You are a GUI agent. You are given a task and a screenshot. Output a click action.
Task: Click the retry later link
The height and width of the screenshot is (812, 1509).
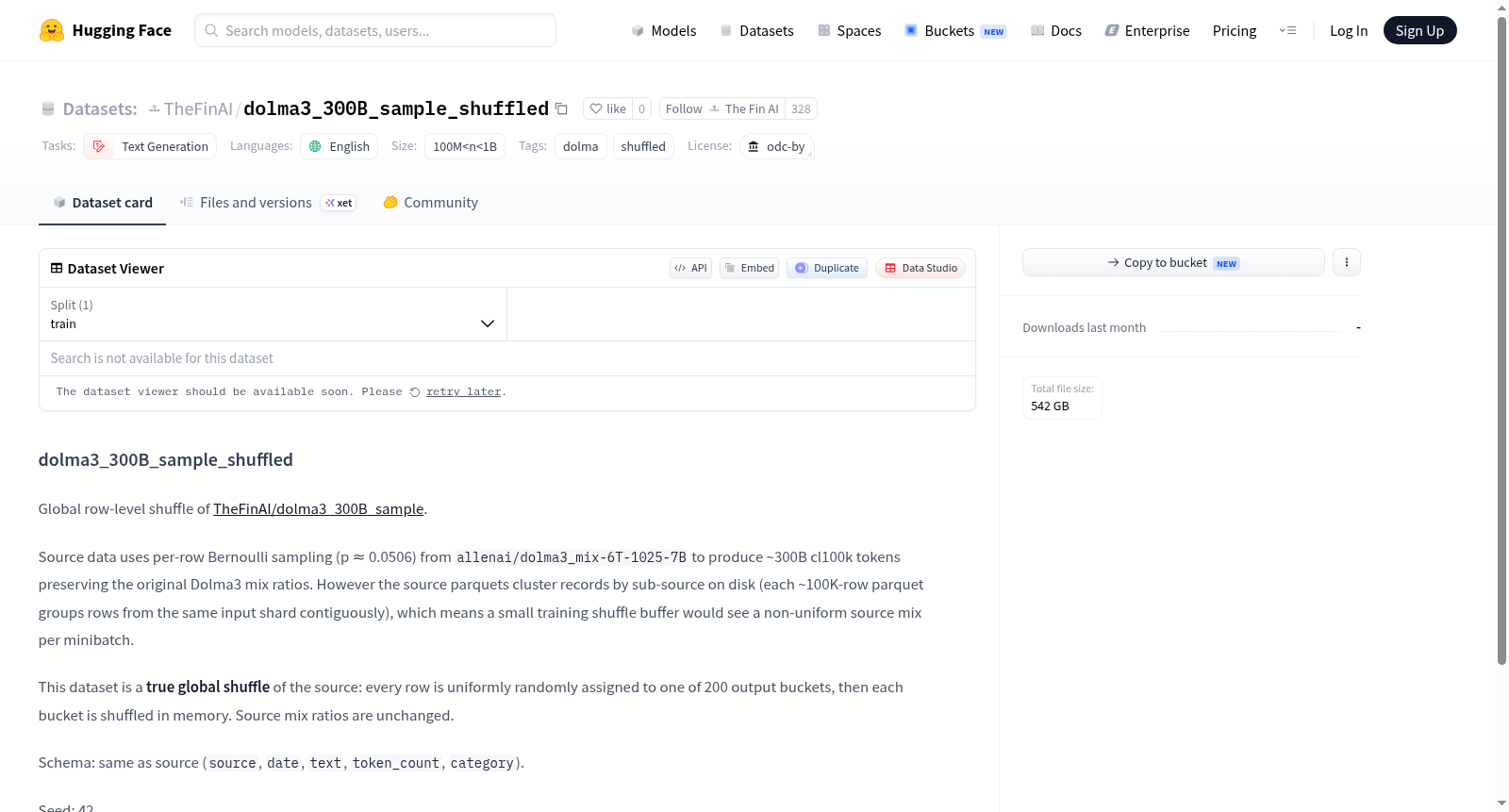click(x=463, y=392)
